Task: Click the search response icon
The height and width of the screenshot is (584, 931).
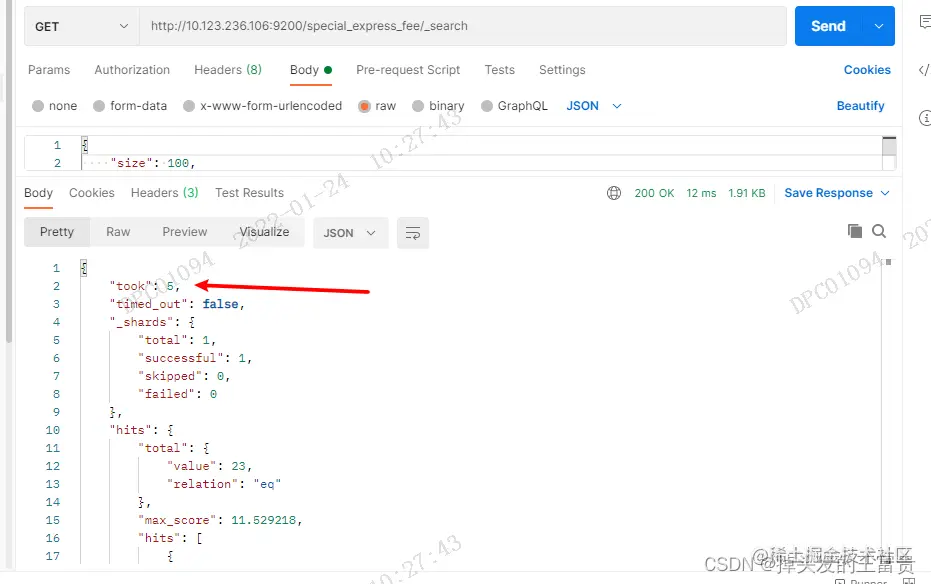Action: click(x=879, y=231)
